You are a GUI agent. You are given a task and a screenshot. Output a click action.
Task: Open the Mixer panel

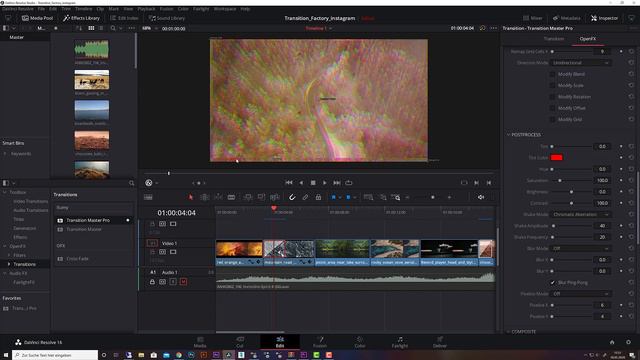click(533, 18)
